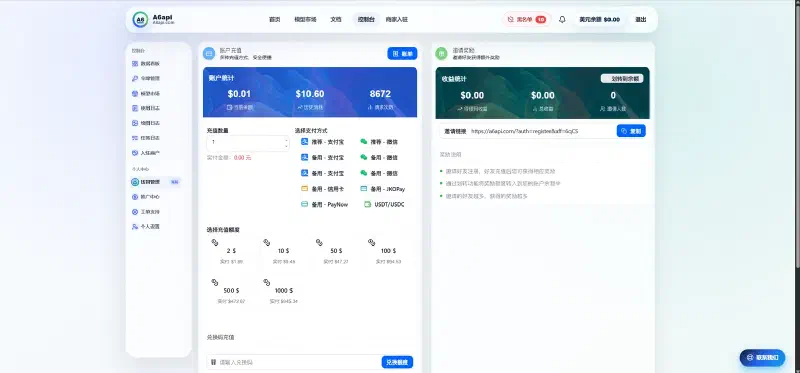Choose 推荐 - 微信 payment method

379,142
